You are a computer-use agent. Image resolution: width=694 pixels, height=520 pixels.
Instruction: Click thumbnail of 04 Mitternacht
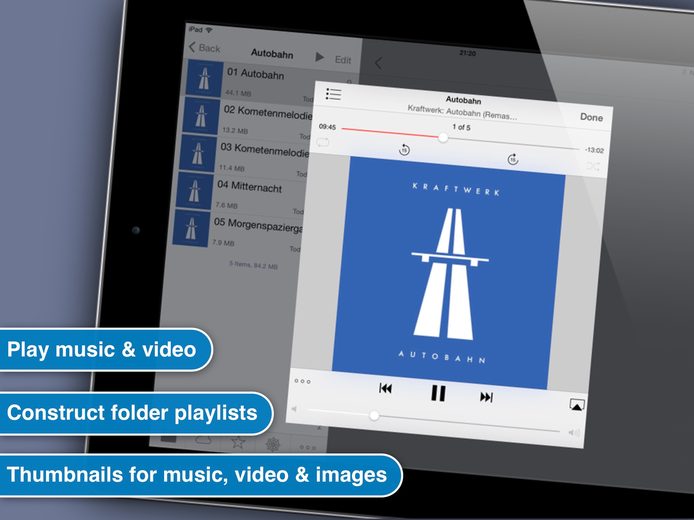[x=194, y=191]
